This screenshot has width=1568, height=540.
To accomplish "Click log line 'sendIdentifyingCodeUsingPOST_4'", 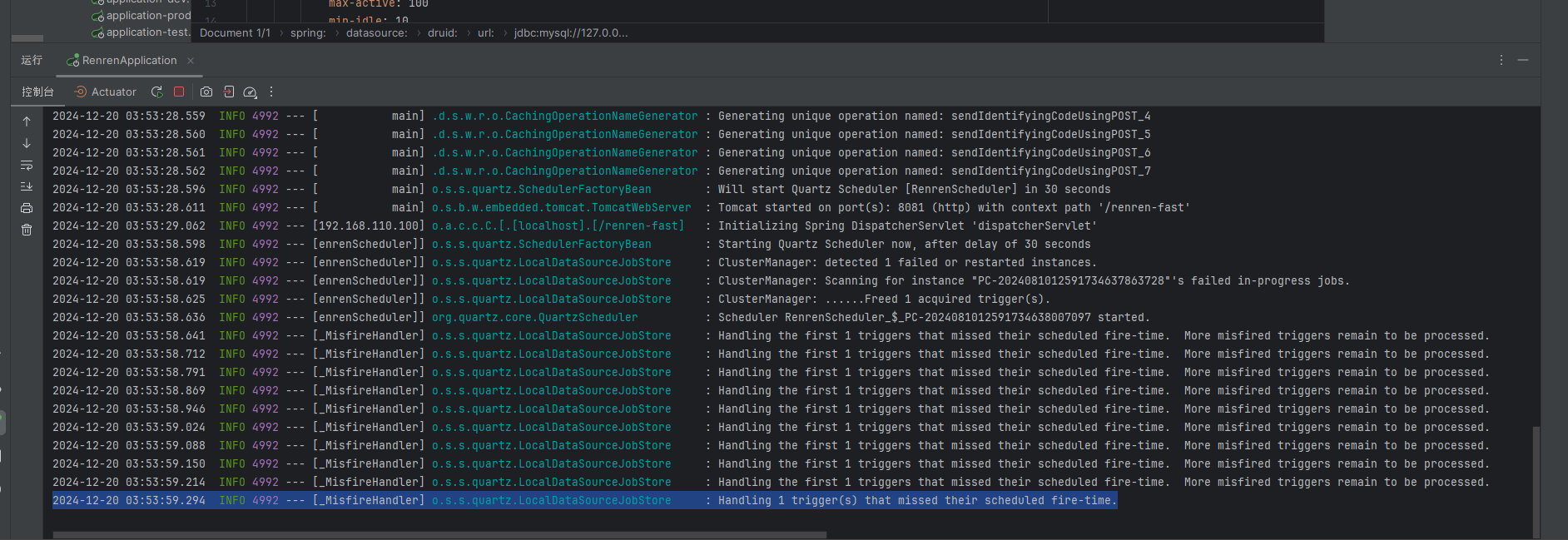I will 934,116.
